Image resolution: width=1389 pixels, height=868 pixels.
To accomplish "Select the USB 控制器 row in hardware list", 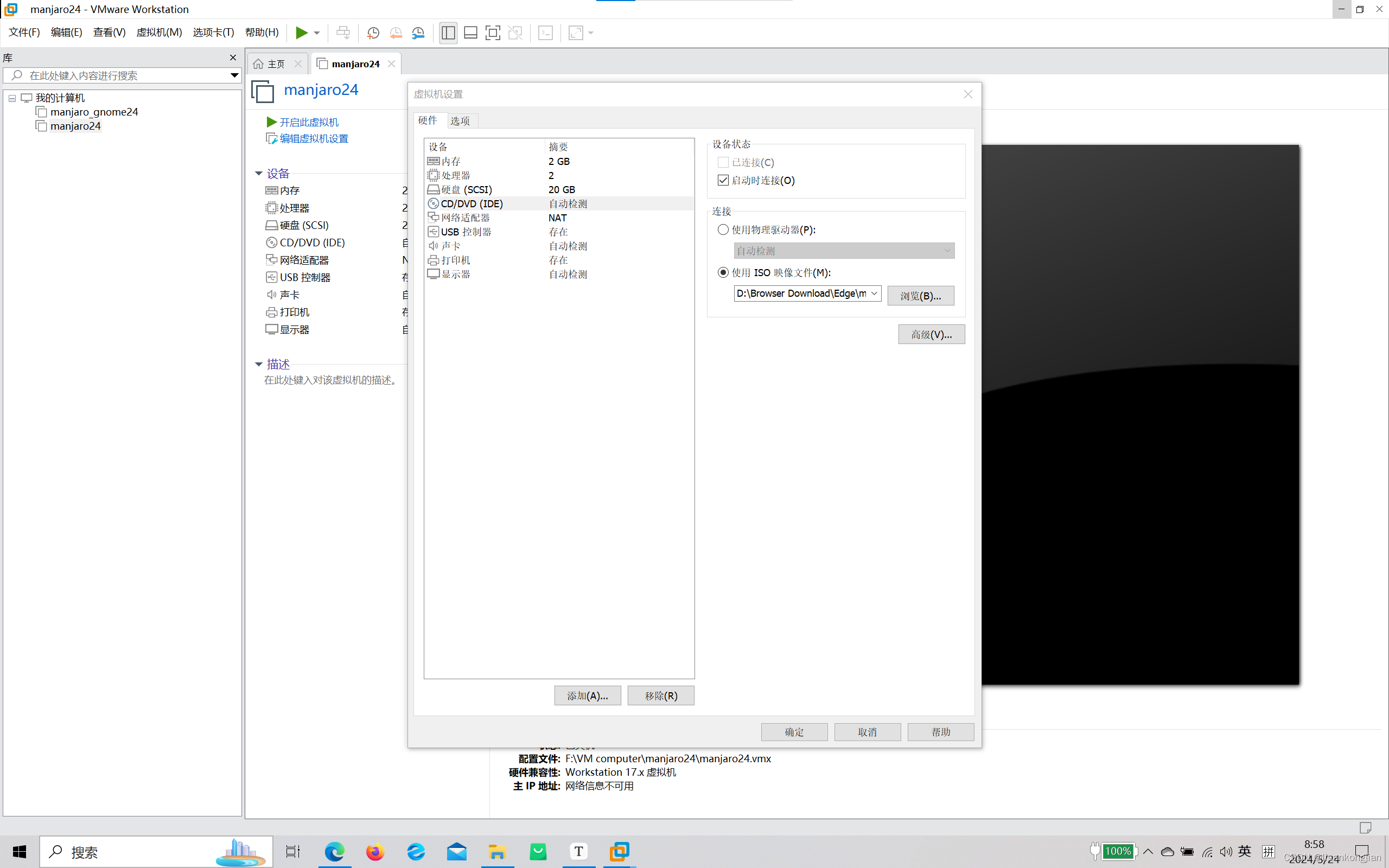I will (x=559, y=232).
